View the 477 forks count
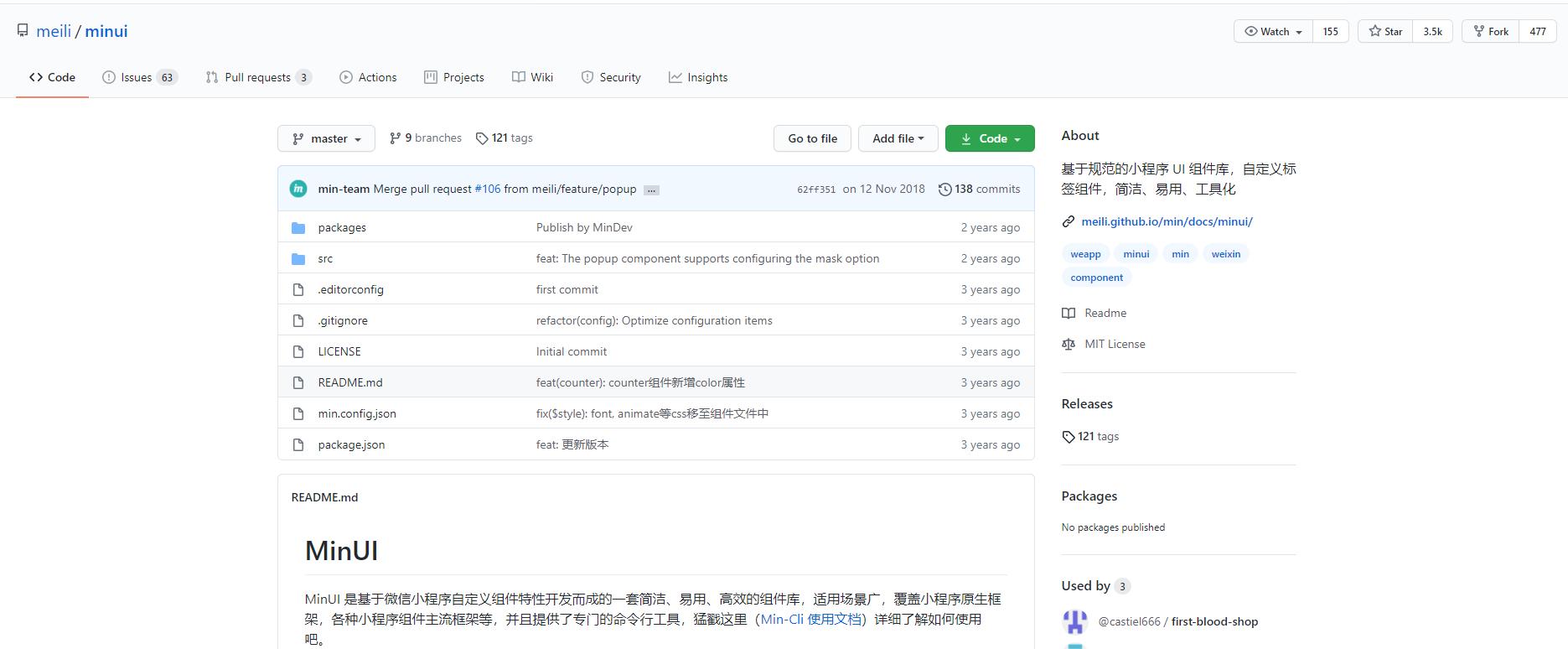This screenshot has height=649, width=1568. [1537, 32]
